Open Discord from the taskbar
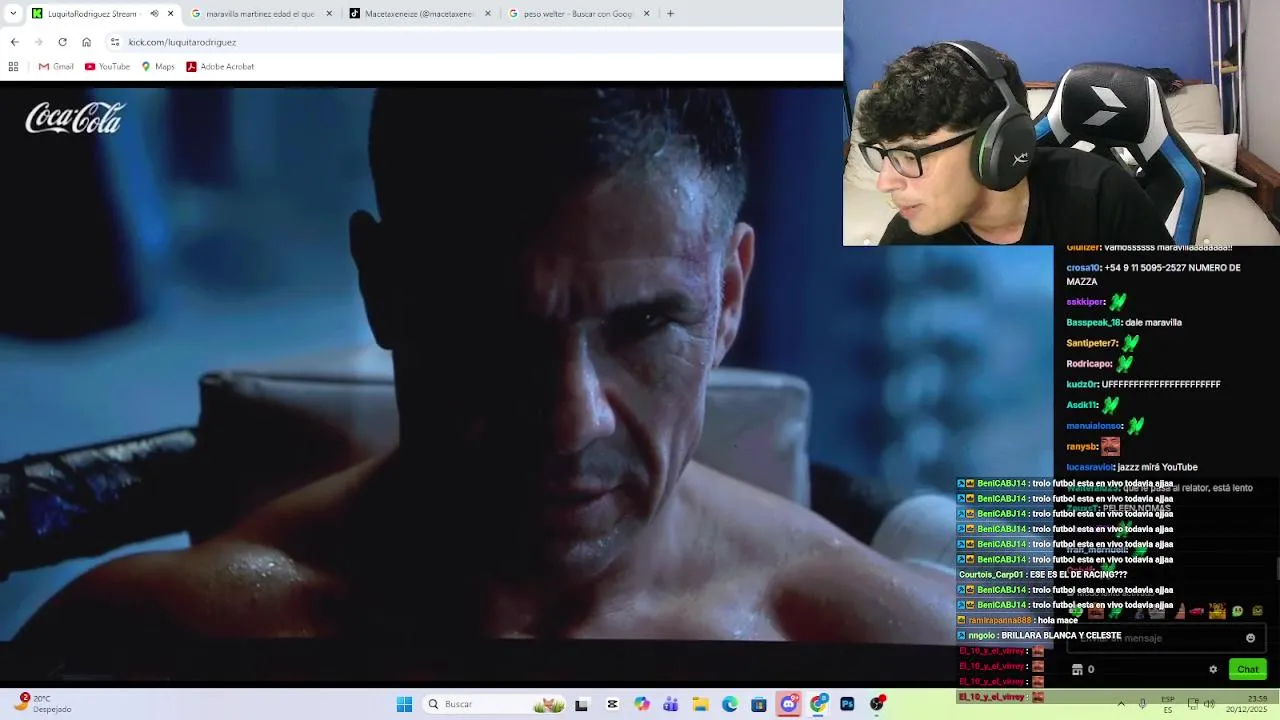1280x720 pixels. pos(789,704)
